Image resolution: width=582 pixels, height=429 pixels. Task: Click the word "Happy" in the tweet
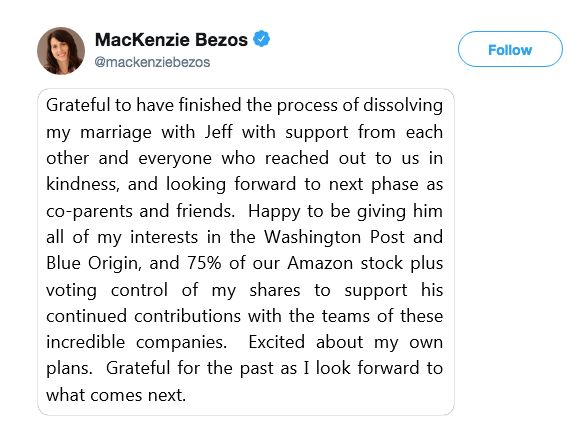point(274,212)
